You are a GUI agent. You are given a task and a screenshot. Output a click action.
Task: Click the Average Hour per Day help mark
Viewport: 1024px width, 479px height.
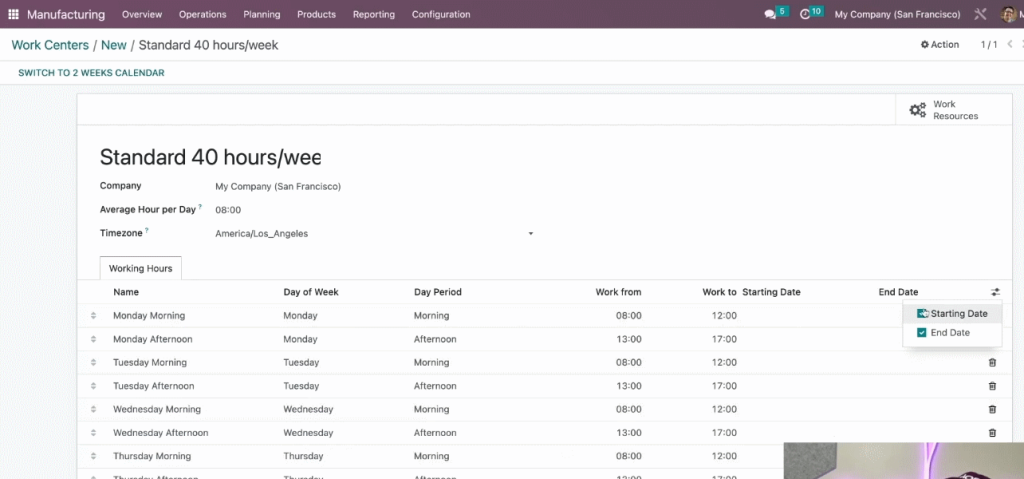coord(200,206)
